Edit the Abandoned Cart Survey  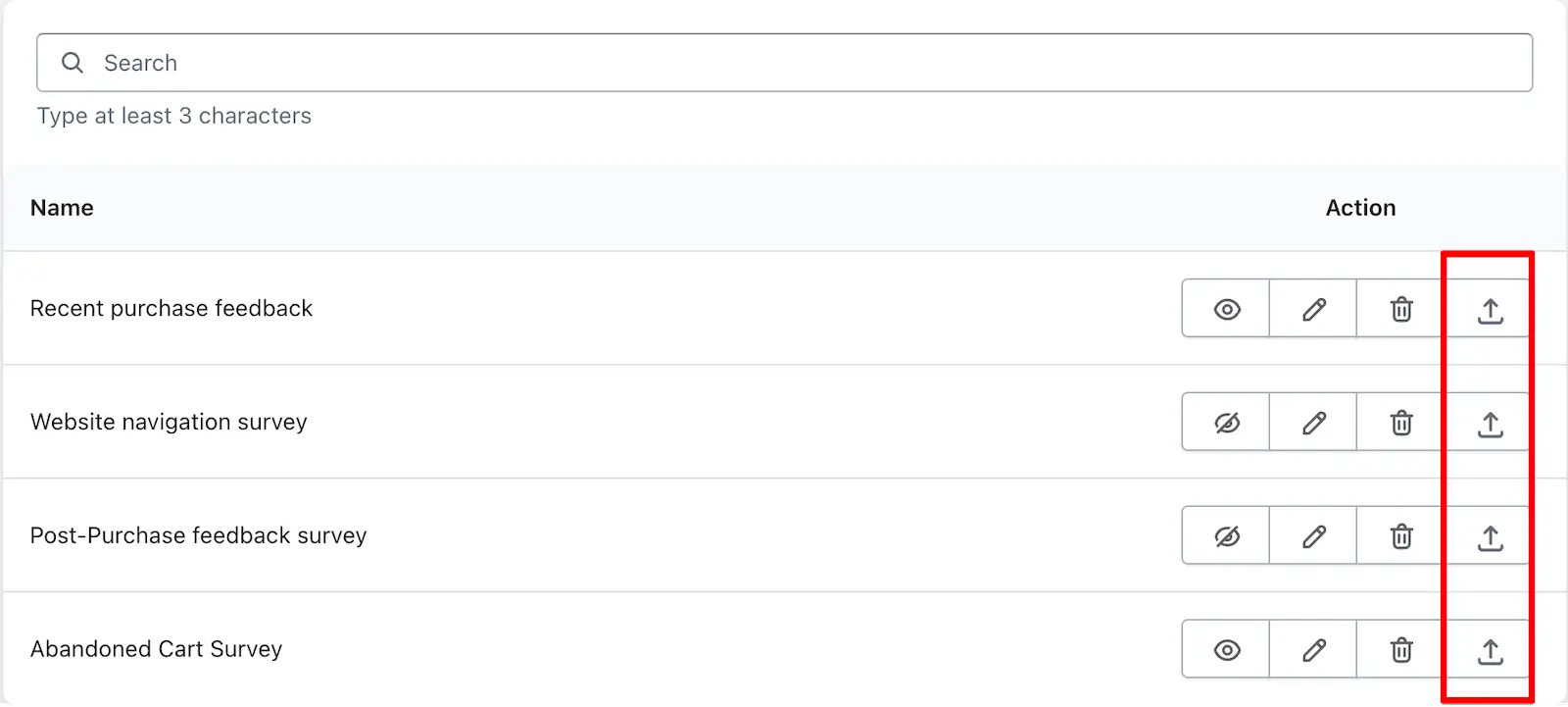pos(1313,650)
